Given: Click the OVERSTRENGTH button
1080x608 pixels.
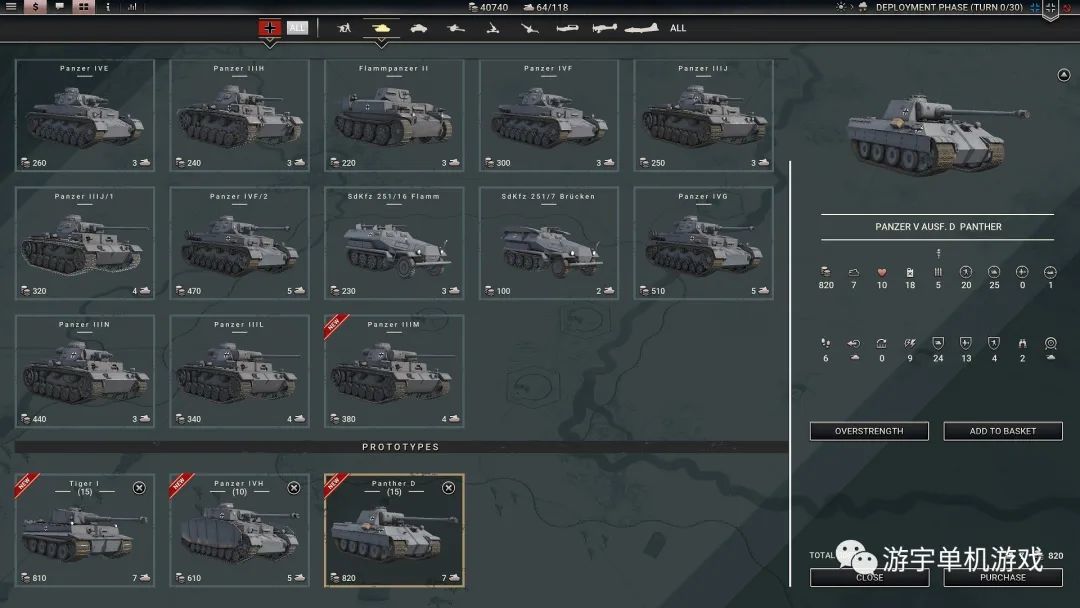Looking at the screenshot, I should pyautogui.click(x=869, y=431).
